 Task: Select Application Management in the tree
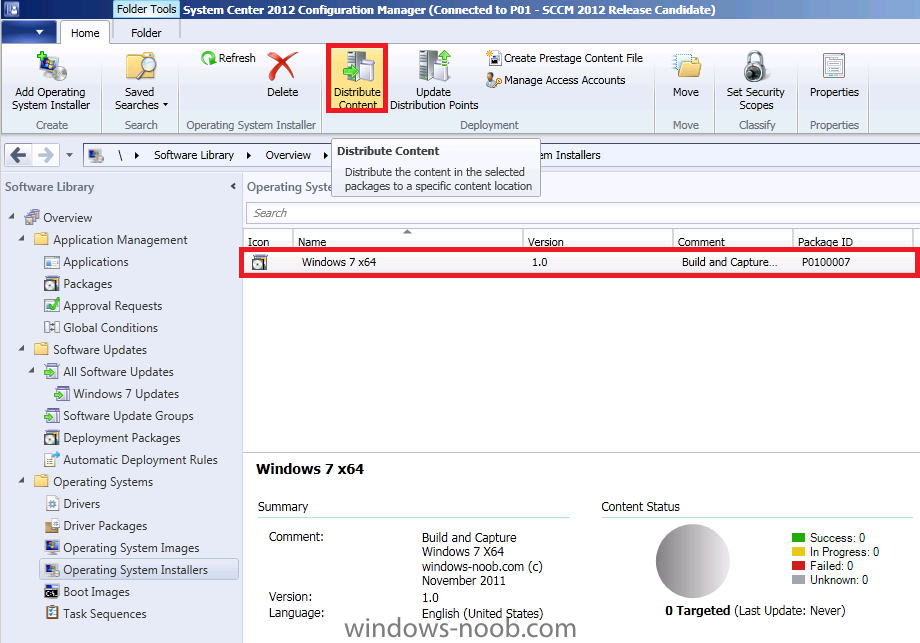coord(120,239)
